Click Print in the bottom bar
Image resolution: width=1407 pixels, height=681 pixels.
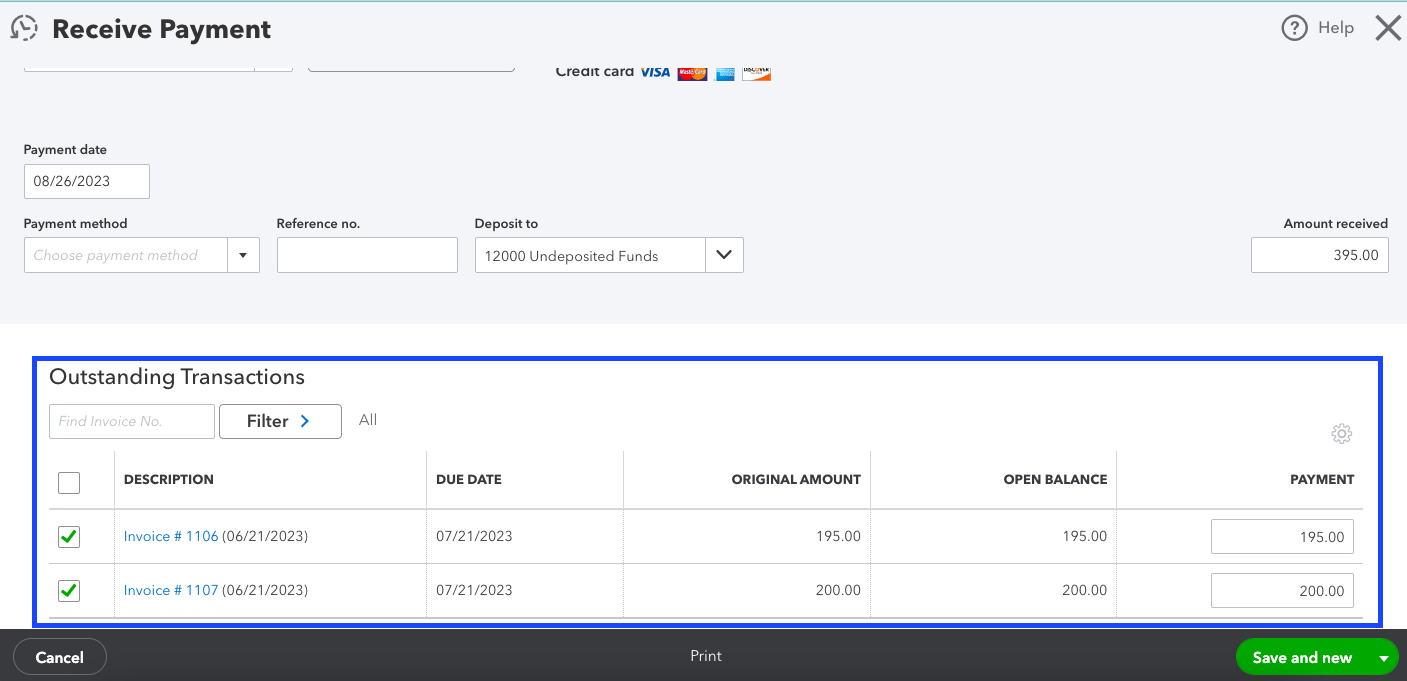point(706,656)
